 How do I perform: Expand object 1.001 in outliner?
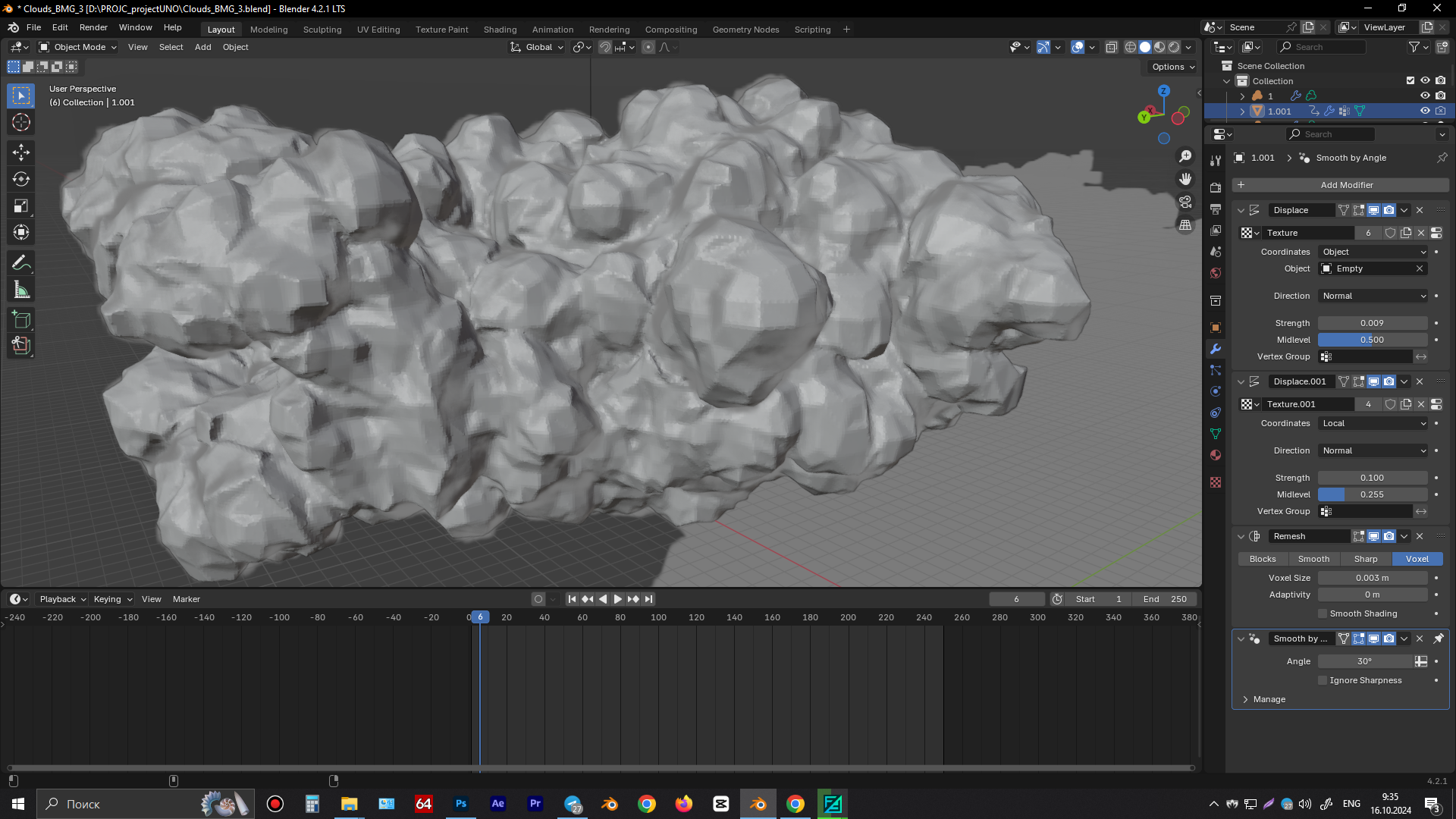(1242, 111)
